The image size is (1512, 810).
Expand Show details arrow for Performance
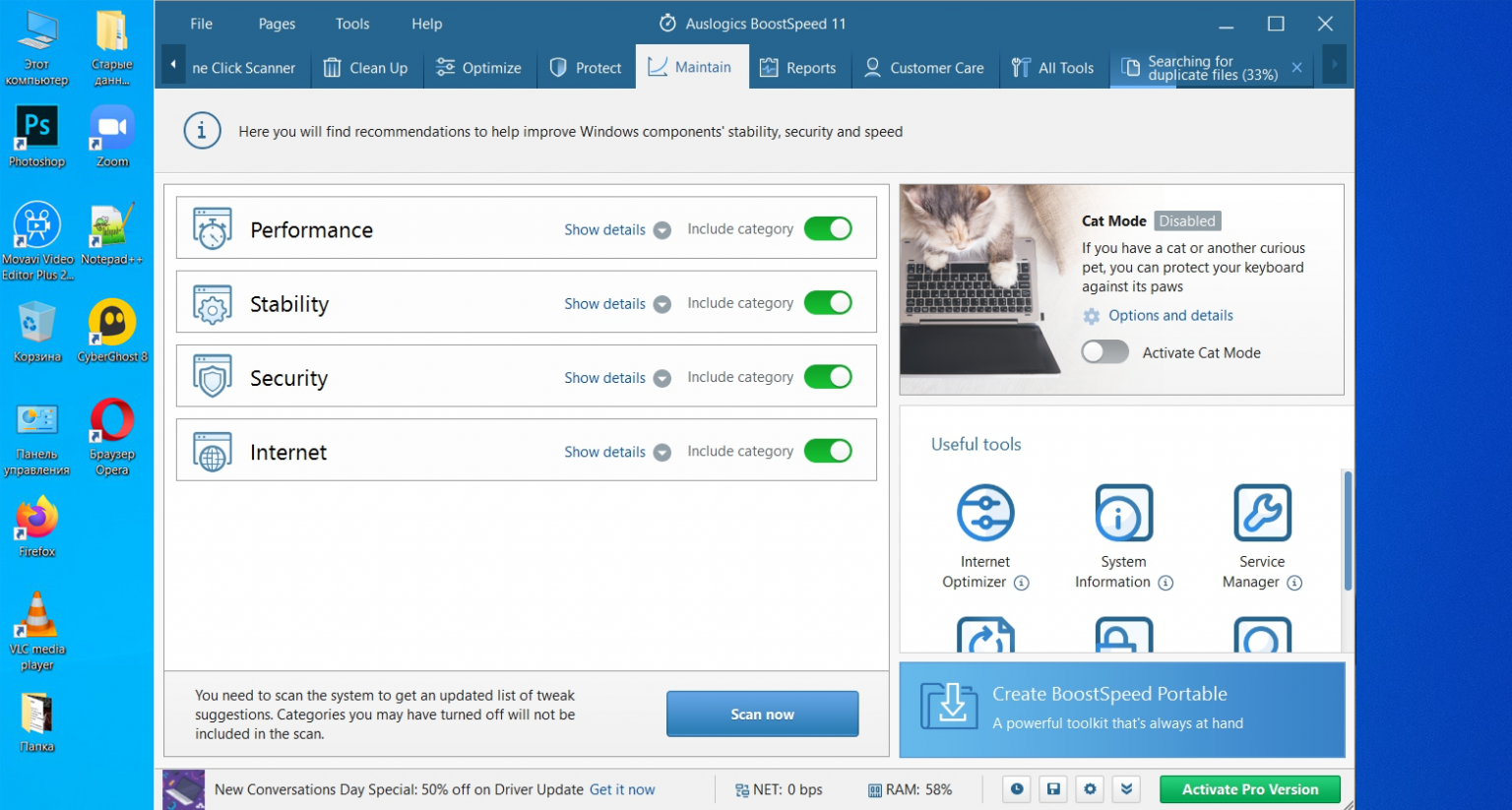pos(662,230)
